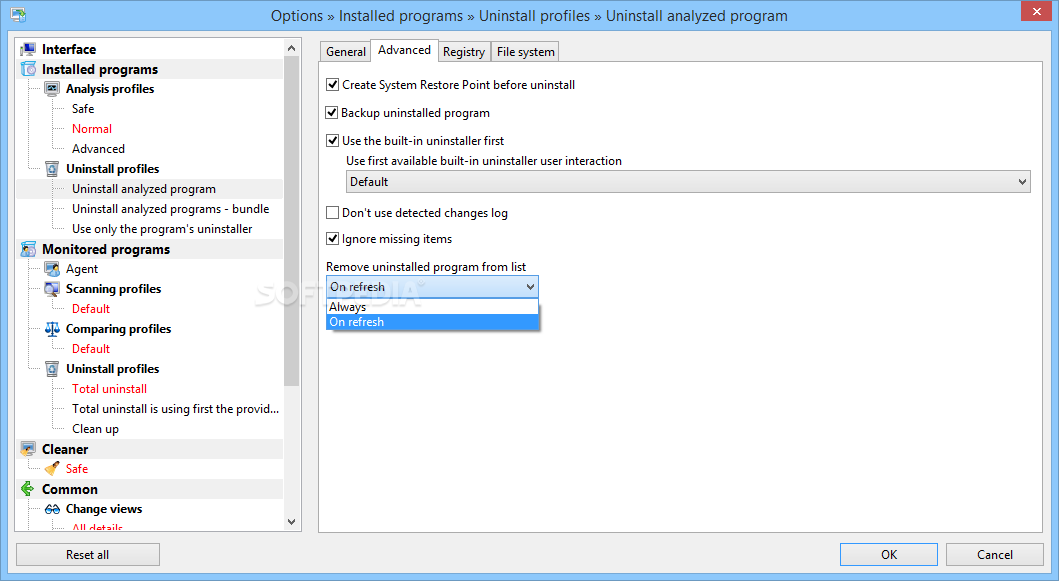Click the Scanning profiles magnifier icon
This screenshot has height=581, width=1059.
click(52, 289)
